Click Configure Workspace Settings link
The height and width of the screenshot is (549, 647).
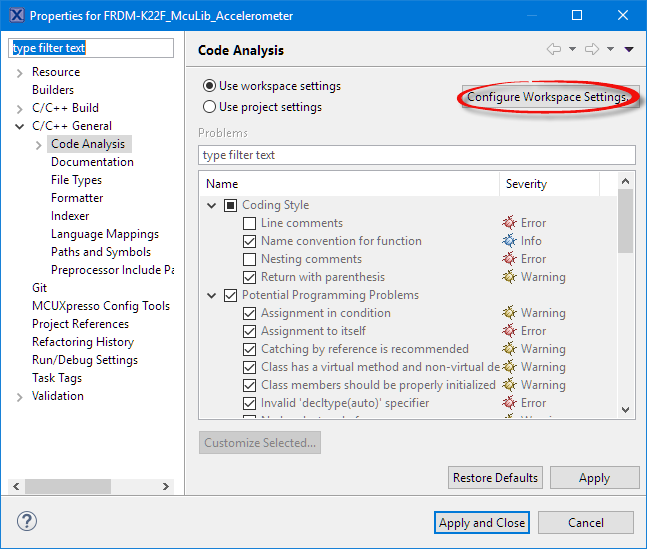548,97
